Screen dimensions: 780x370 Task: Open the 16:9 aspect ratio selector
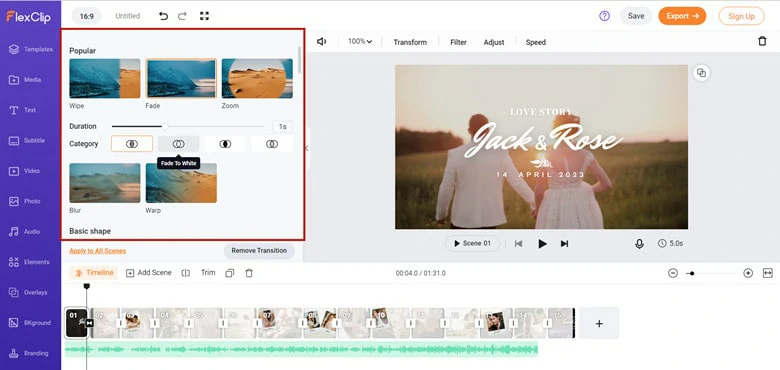[87, 16]
